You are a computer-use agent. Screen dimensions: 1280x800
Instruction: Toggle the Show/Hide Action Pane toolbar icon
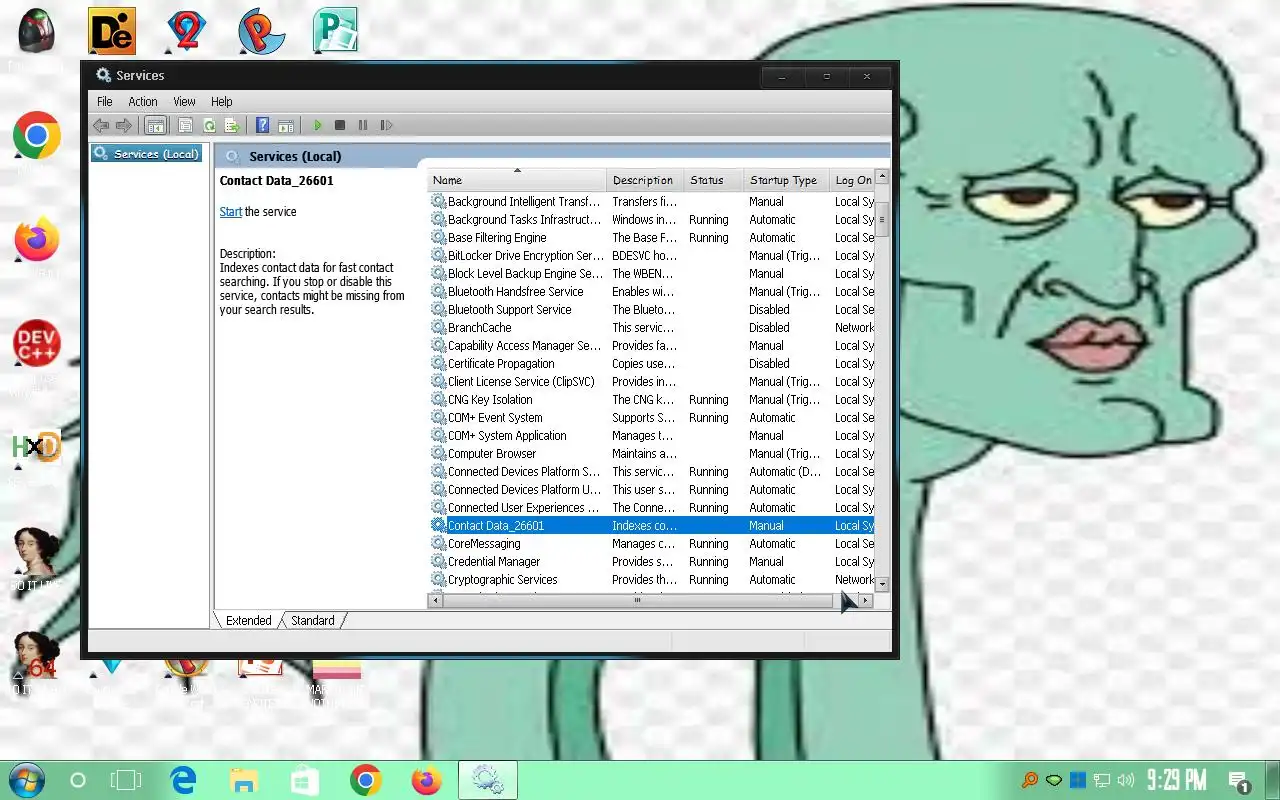coord(286,125)
